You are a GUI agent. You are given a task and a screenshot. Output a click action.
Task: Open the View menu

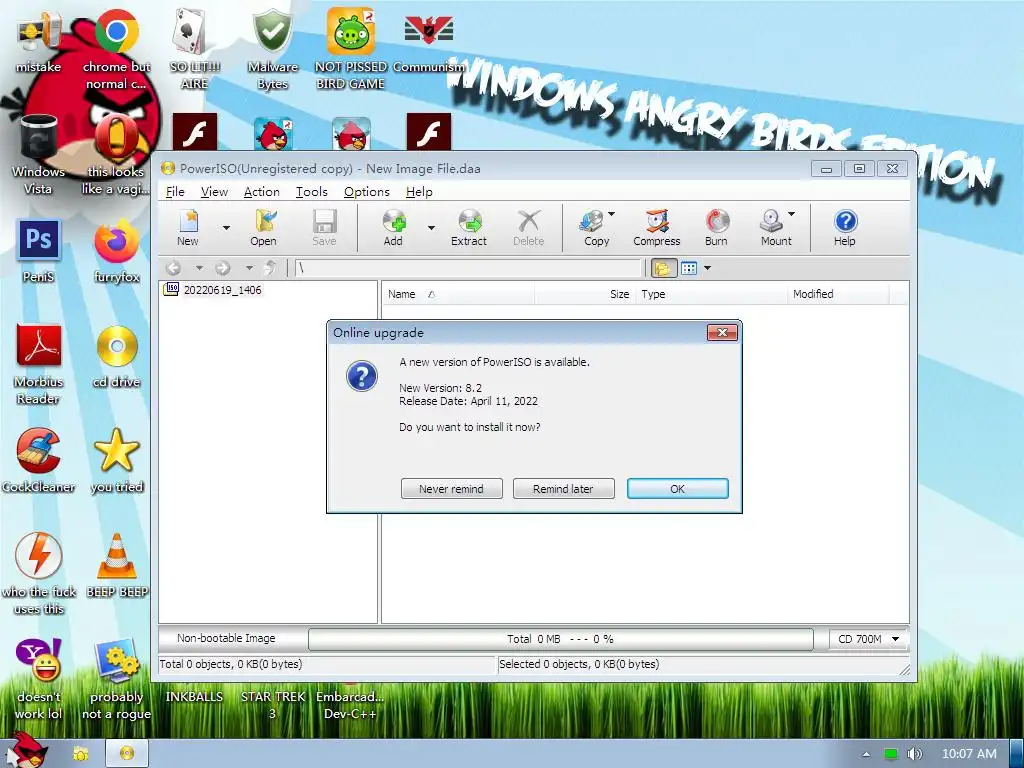tap(214, 191)
